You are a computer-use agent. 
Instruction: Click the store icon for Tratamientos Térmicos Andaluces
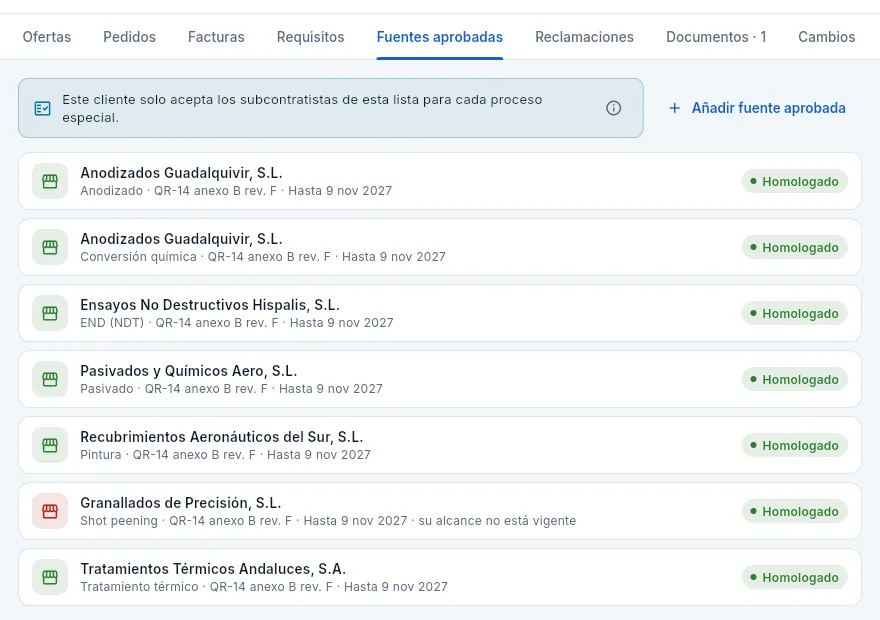50,577
